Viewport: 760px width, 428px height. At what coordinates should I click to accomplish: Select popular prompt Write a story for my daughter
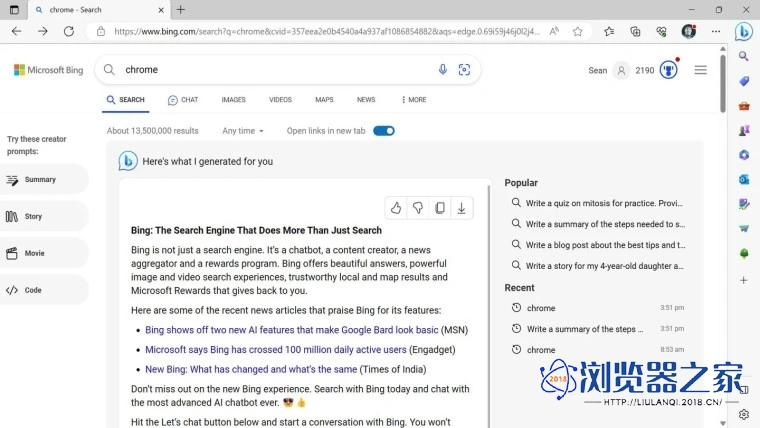(598, 266)
